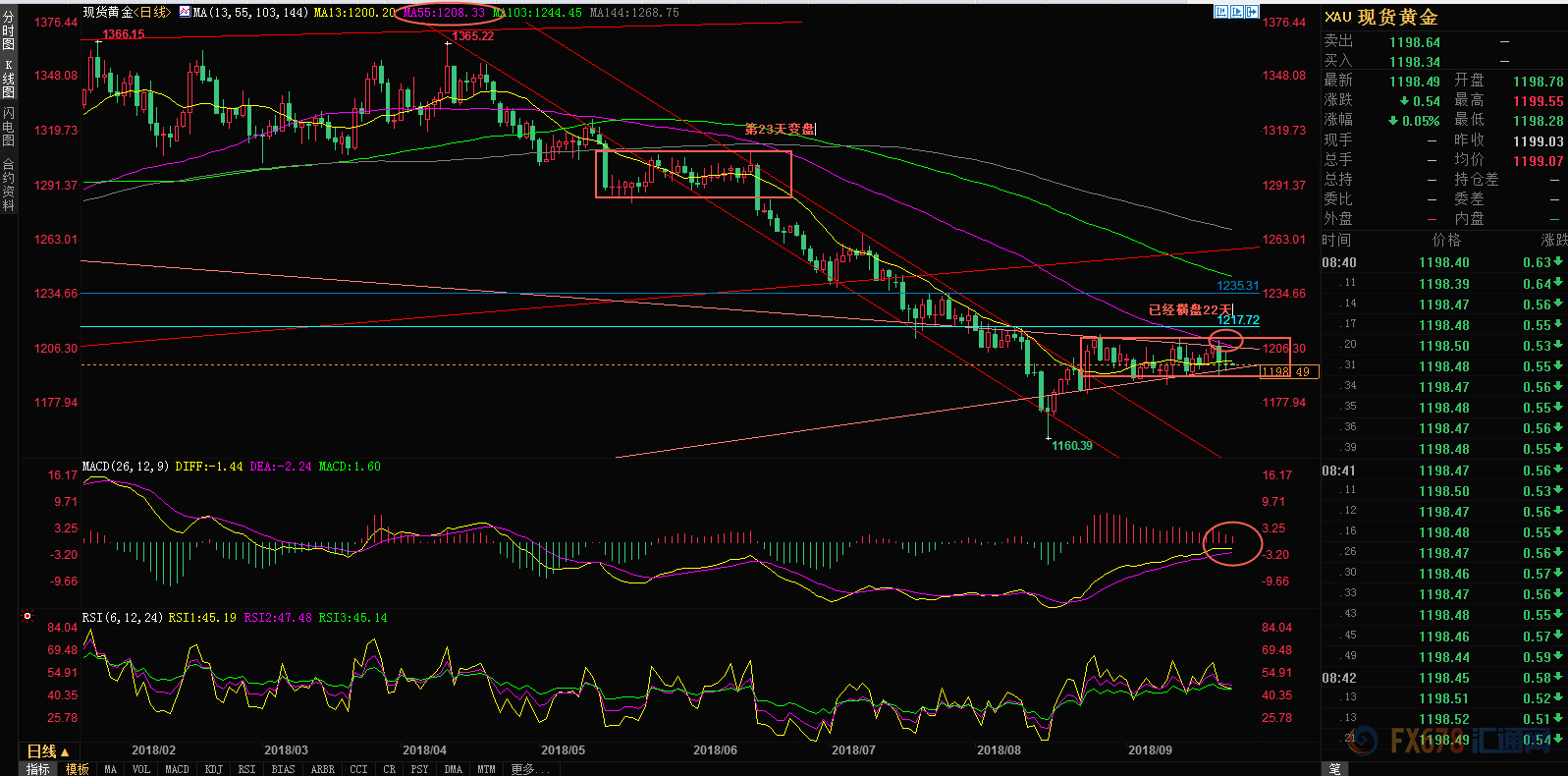
Task: Choose the PSY indicator button
Action: tap(419, 769)
